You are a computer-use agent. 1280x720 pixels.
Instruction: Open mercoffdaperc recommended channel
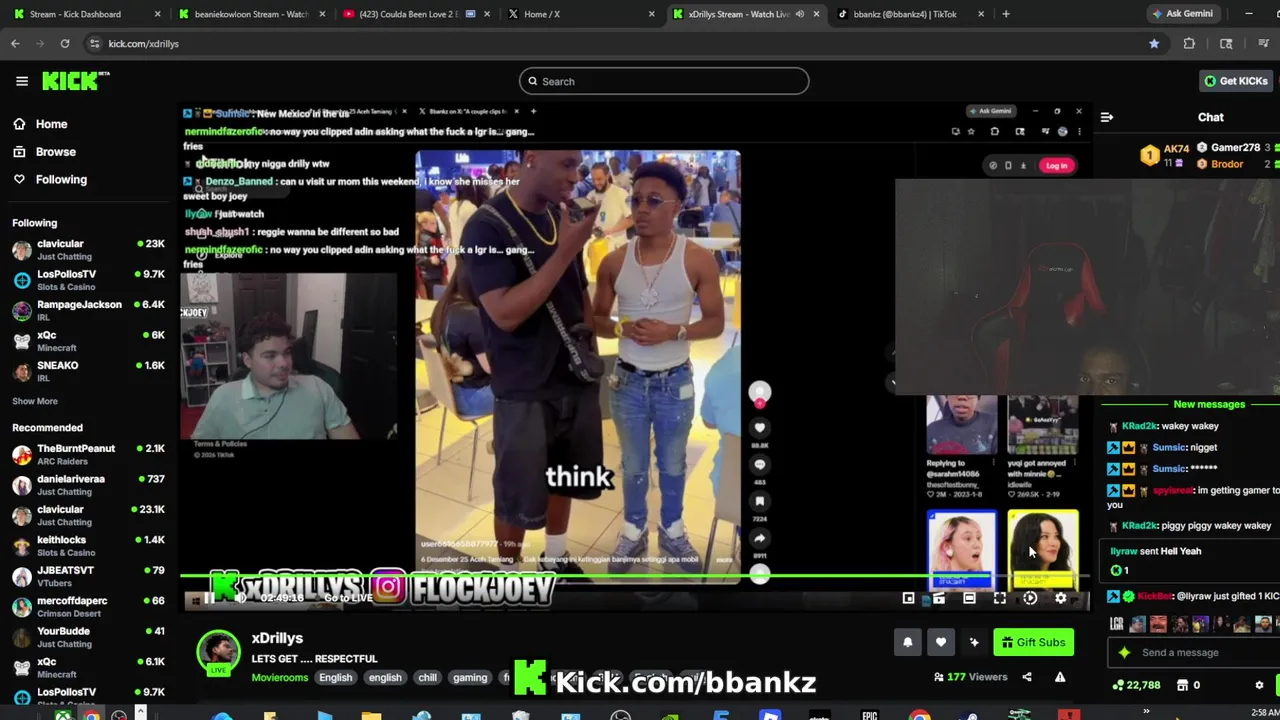[x=88, y=607]
